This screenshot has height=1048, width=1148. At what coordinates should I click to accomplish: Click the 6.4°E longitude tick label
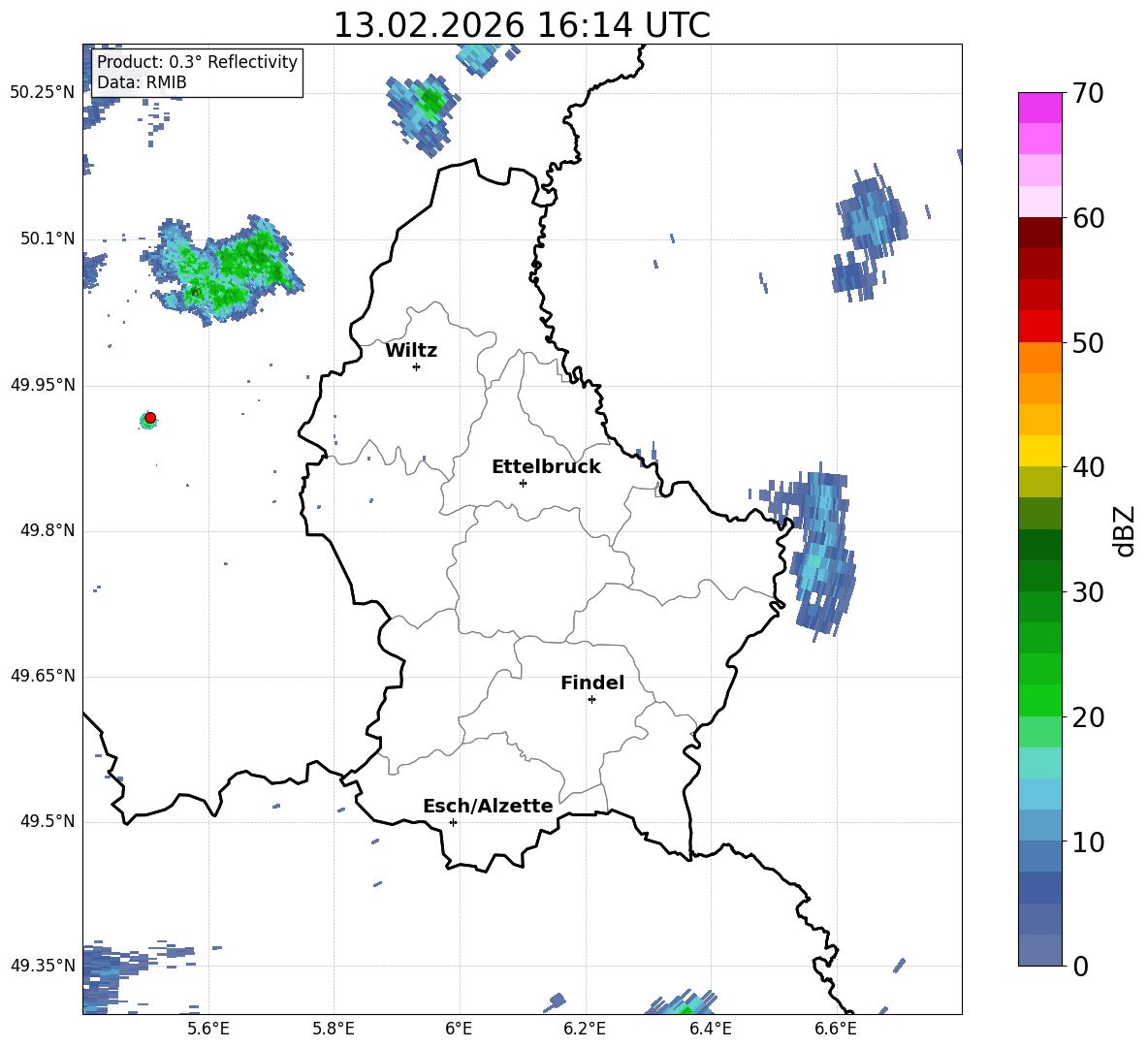(x=710, y=1029)
